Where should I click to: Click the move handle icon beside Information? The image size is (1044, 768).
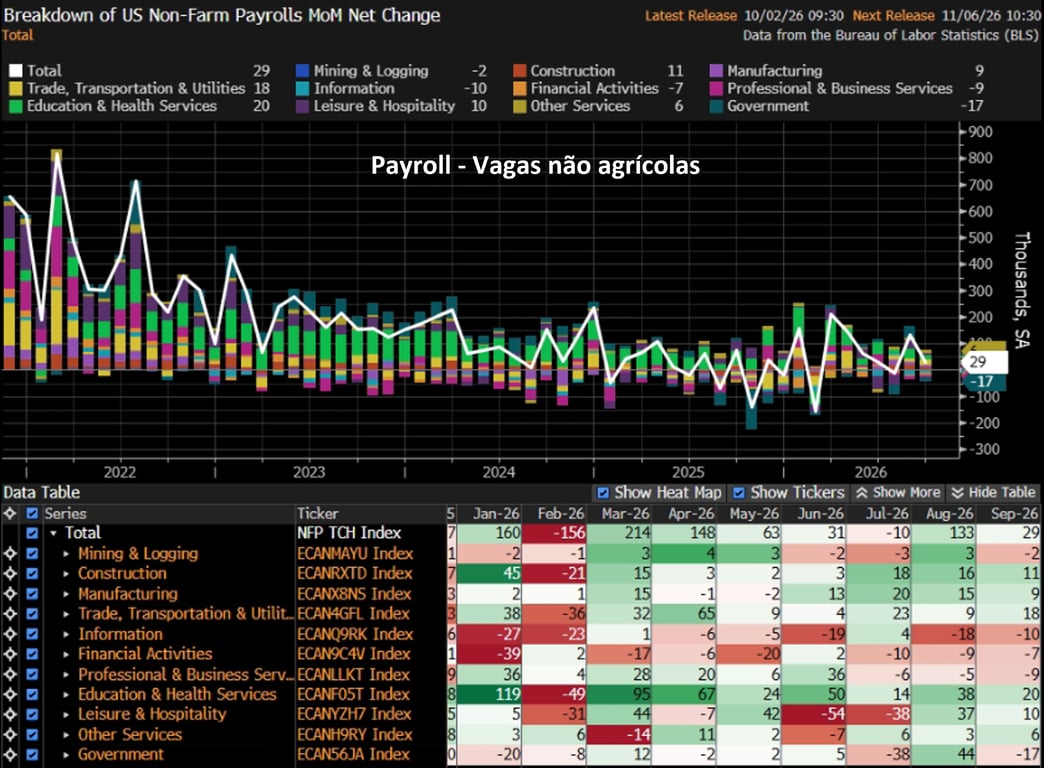[10, 634]
